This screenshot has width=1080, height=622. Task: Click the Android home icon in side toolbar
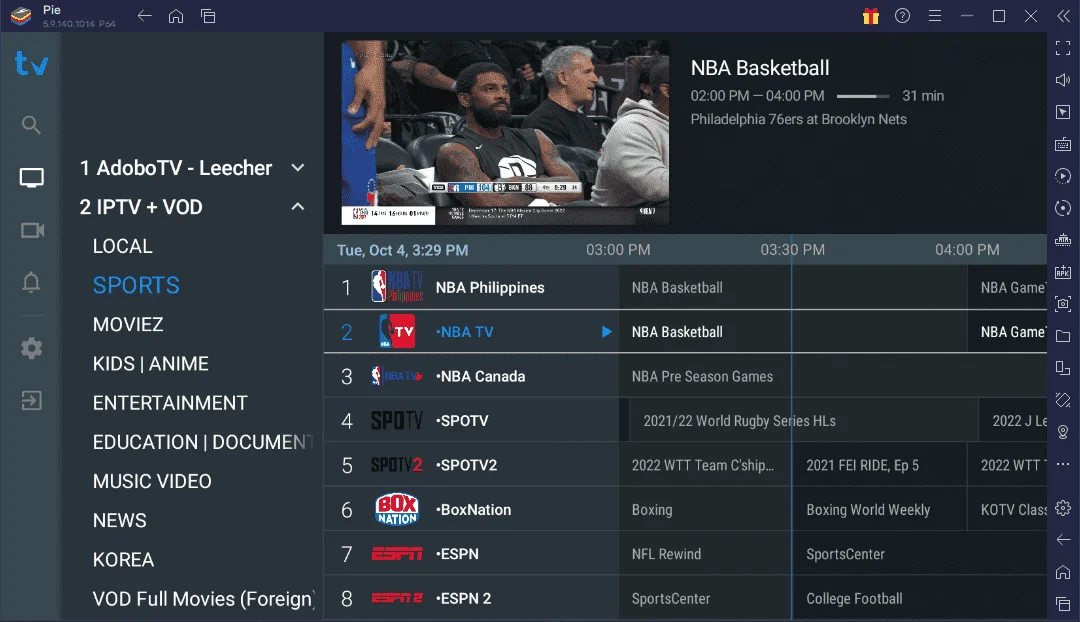click(x=1063, y=572)
